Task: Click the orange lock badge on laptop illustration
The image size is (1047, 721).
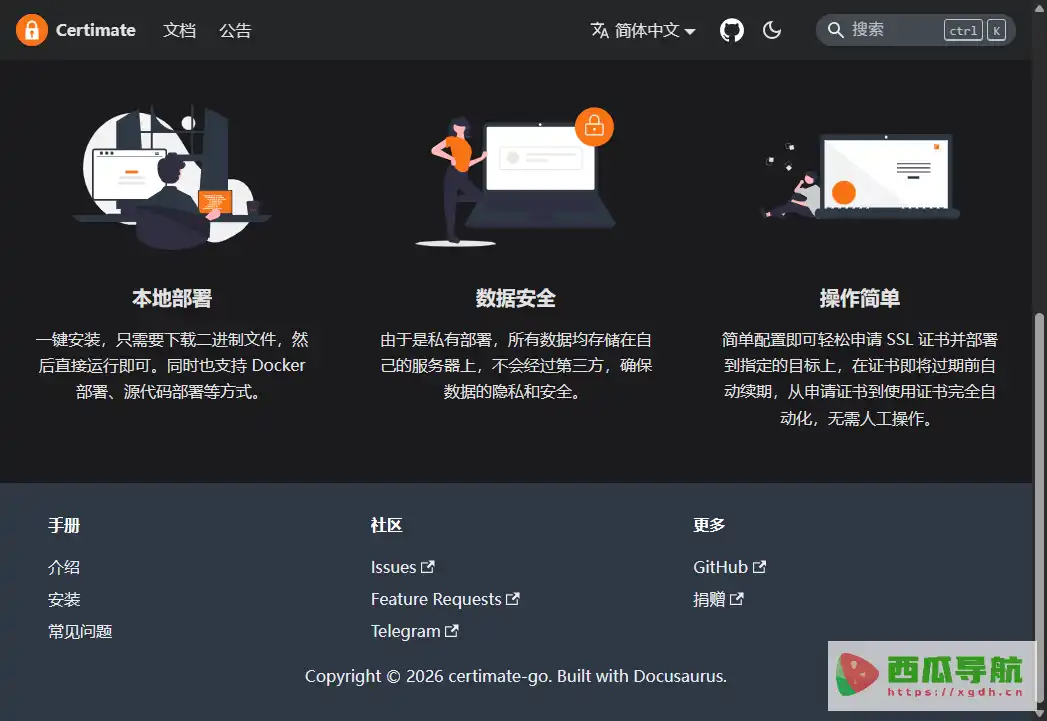Action: pos(594,126)
